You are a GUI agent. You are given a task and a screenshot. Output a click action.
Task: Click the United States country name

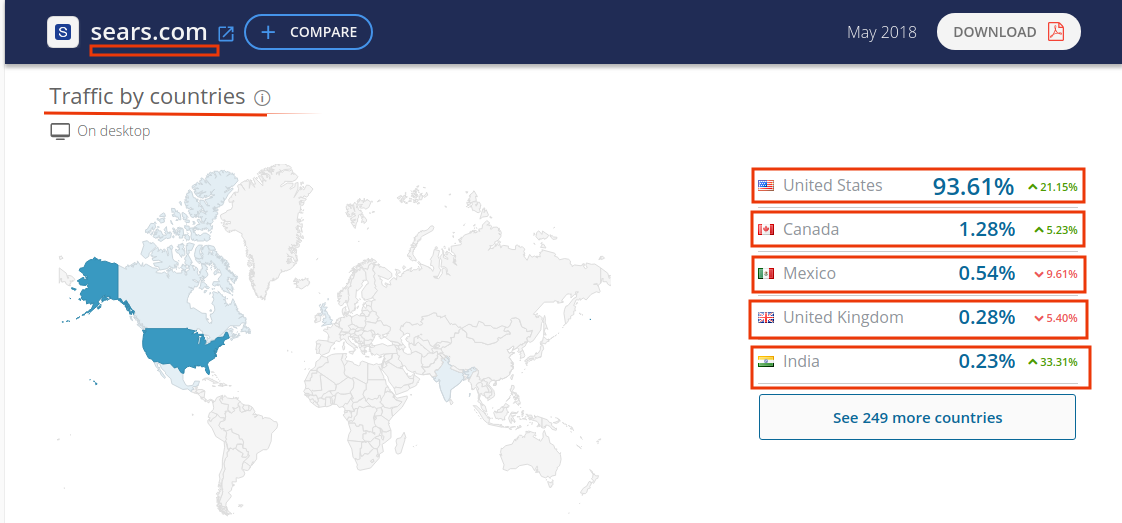(x=833, y=185)
